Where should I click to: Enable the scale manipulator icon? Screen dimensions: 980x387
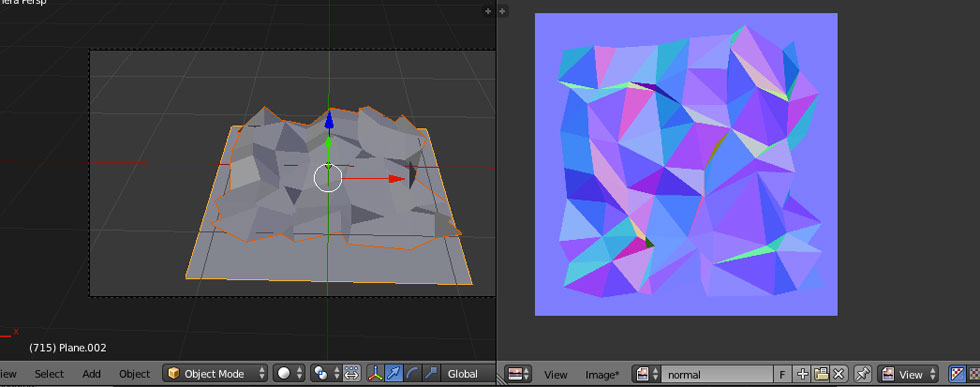[431, 374]
